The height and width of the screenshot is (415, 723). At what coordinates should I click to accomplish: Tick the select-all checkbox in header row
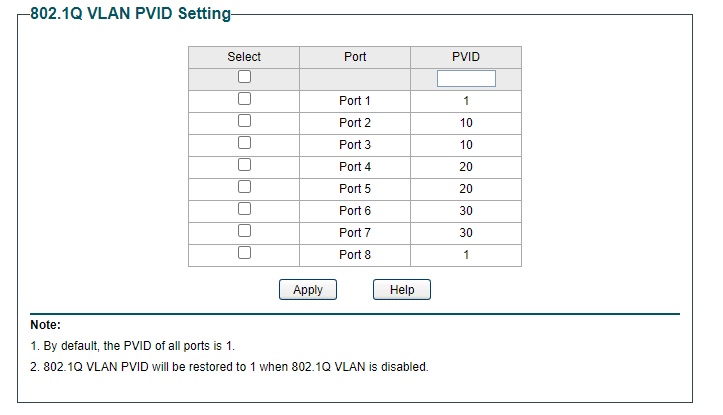tap(244, 77)
